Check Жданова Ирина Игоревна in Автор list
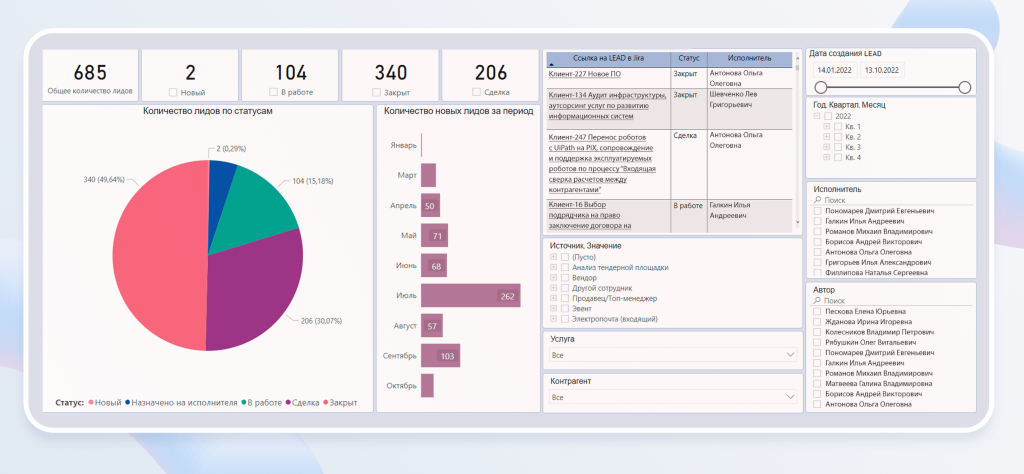The image size is (1024, 474). coord(817,322)
